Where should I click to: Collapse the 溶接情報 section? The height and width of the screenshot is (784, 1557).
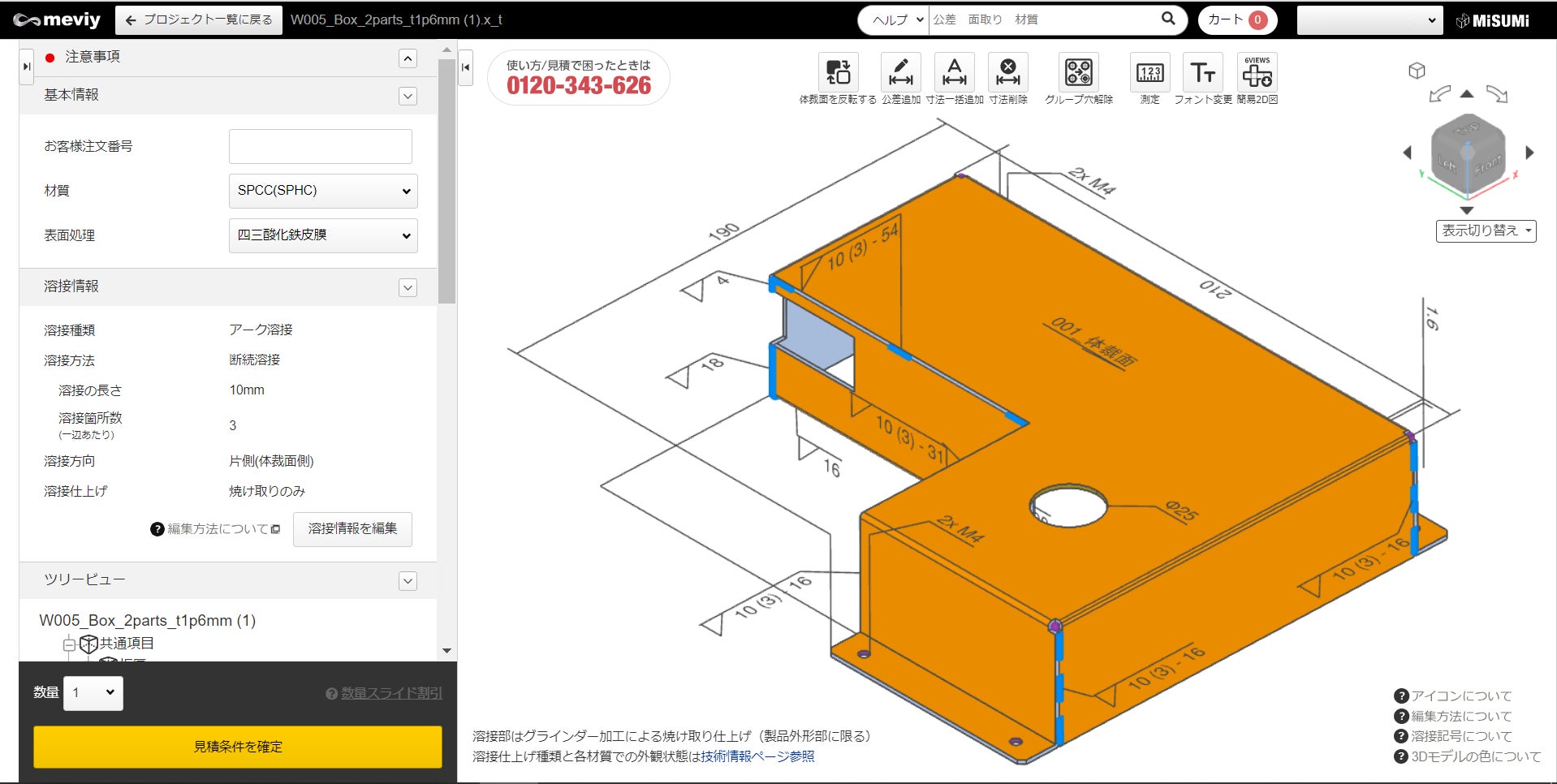[408, 288]
